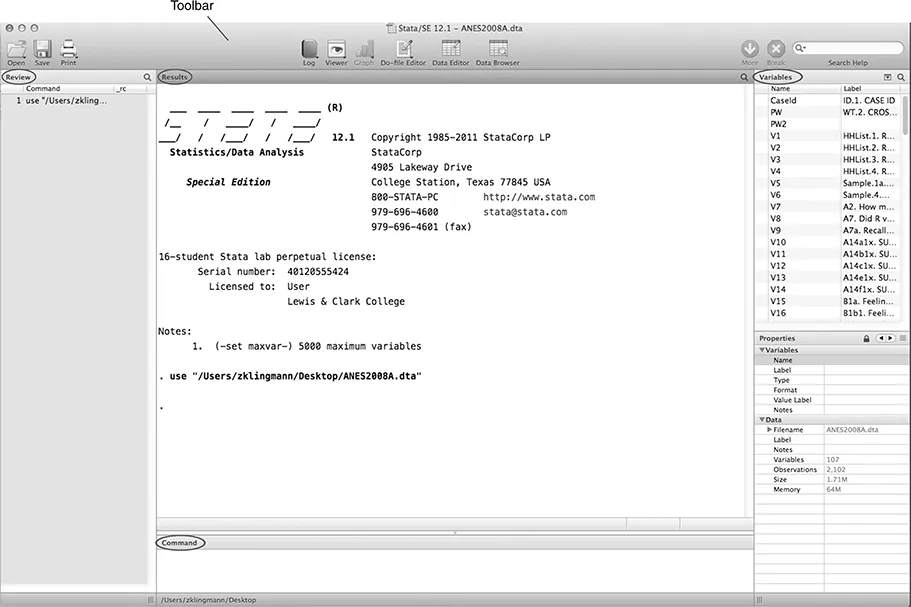The image size is (911, 607).
Task: Open the Variables panel filter dropdown
Action: [887, 77]
